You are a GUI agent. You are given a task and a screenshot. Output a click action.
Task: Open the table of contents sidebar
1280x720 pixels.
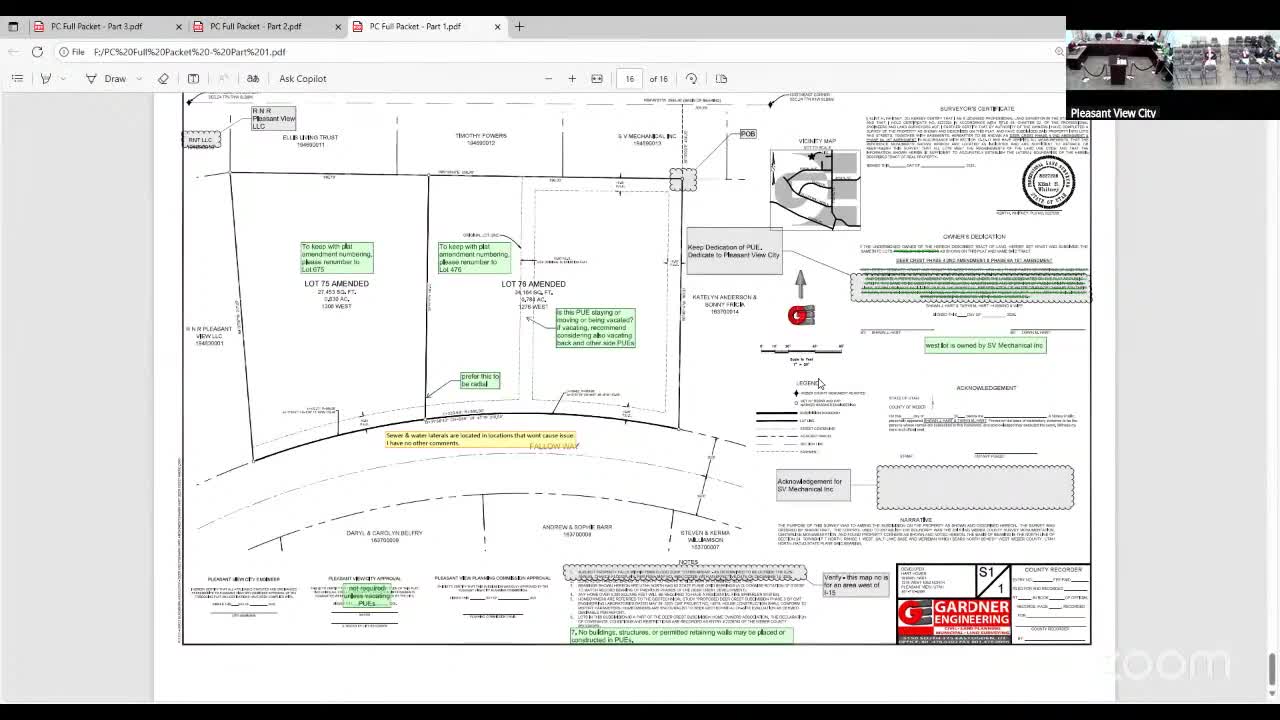(17, 78)
